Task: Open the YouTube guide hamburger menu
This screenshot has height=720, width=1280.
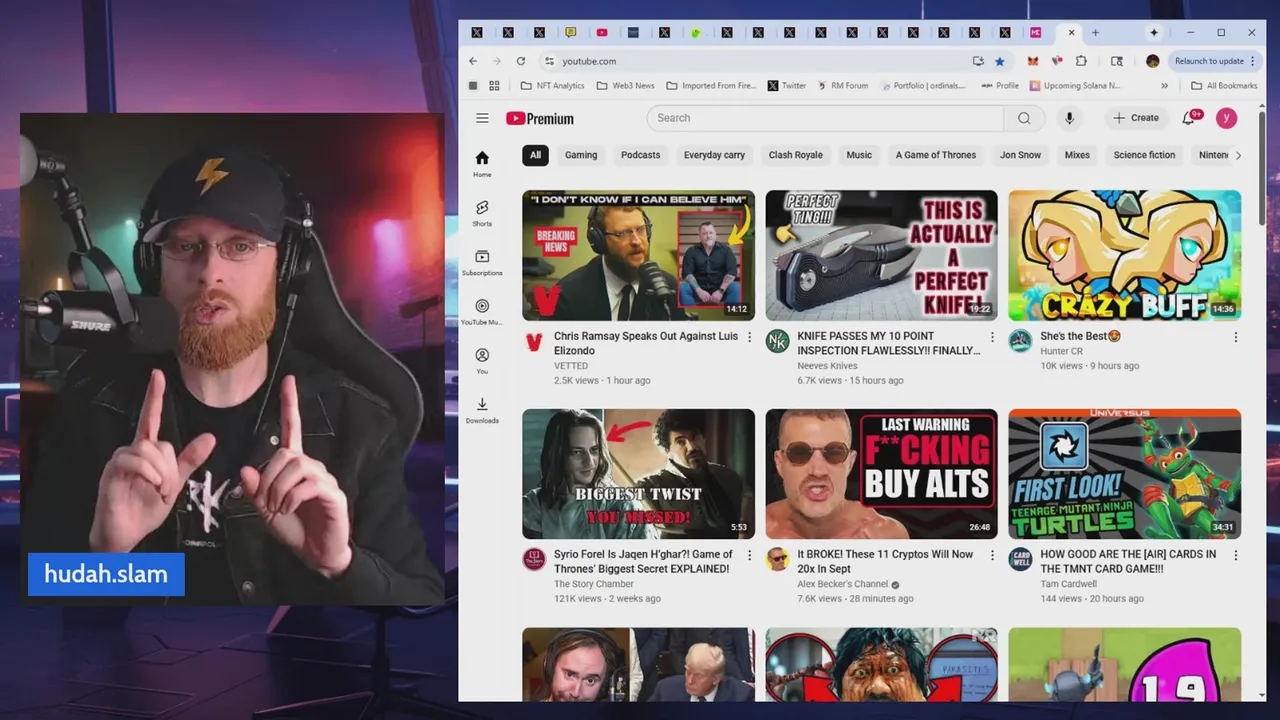Action: point(482,118)
